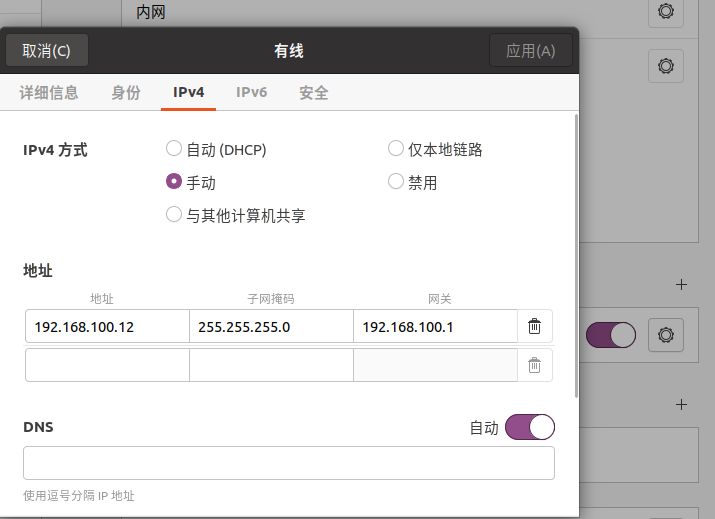The width and height of the screenshot is (715, 519).
Task: Open the IPv6 tab
Action: point(251,93)
